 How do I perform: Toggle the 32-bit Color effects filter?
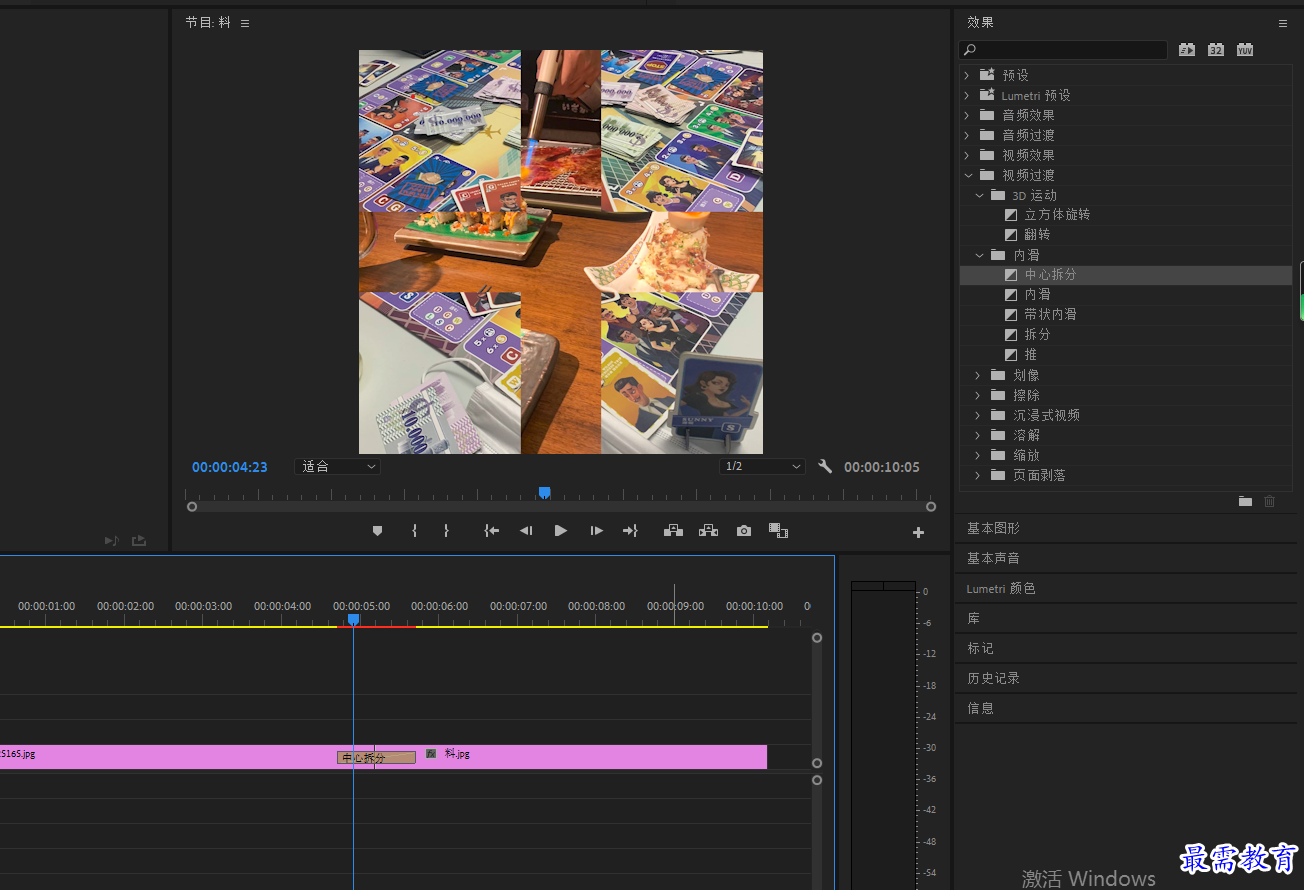point(1216,49)
